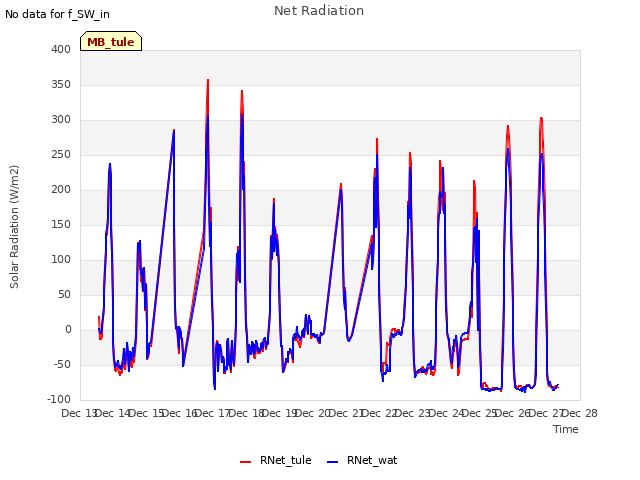
Task: Click the Dec 16 peak near 360 W/m2
Action: [208, 80]
